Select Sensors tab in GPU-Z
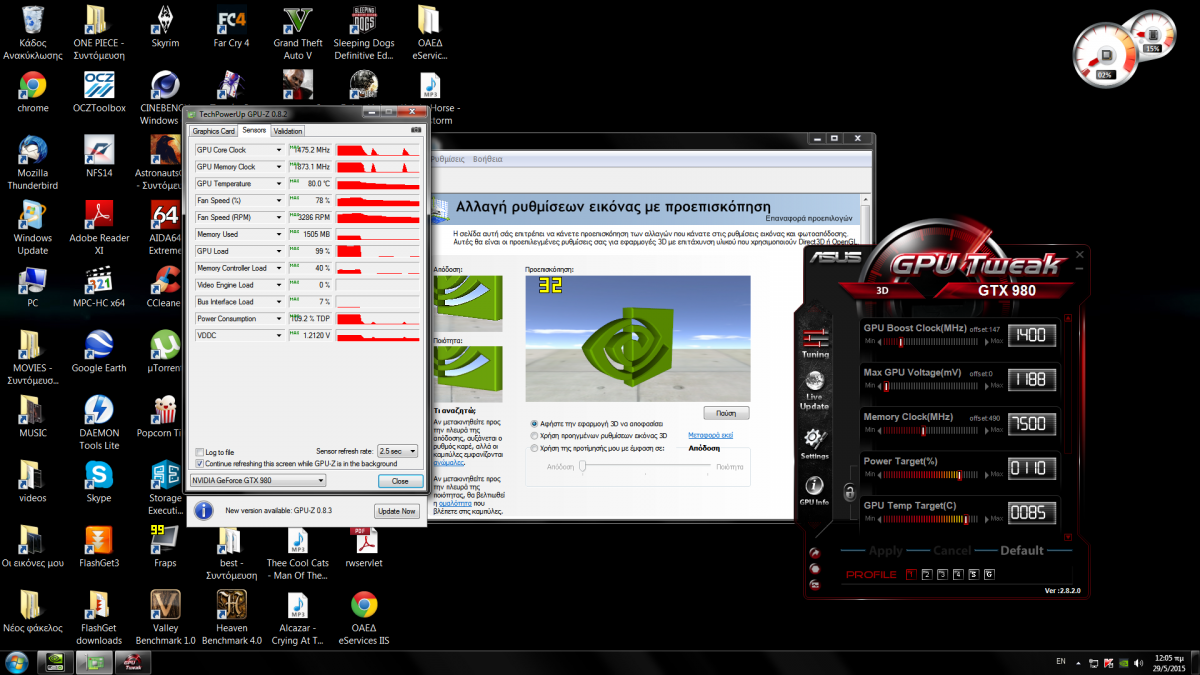 (x=254, y=130)
